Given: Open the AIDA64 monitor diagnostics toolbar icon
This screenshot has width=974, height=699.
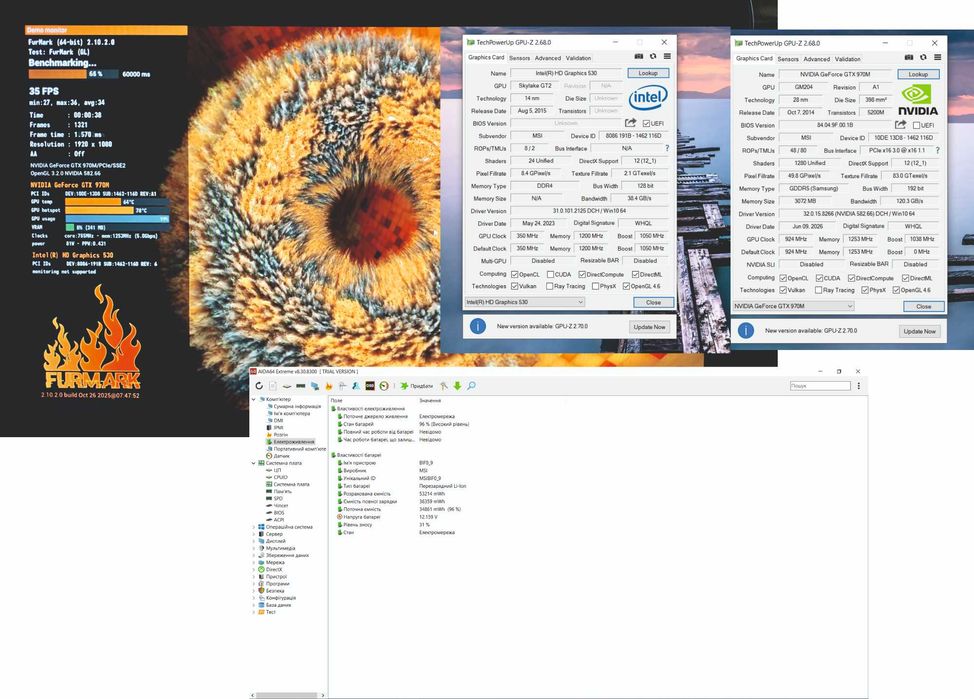Looking at the screenshot, I should click(x=315, y=386).
